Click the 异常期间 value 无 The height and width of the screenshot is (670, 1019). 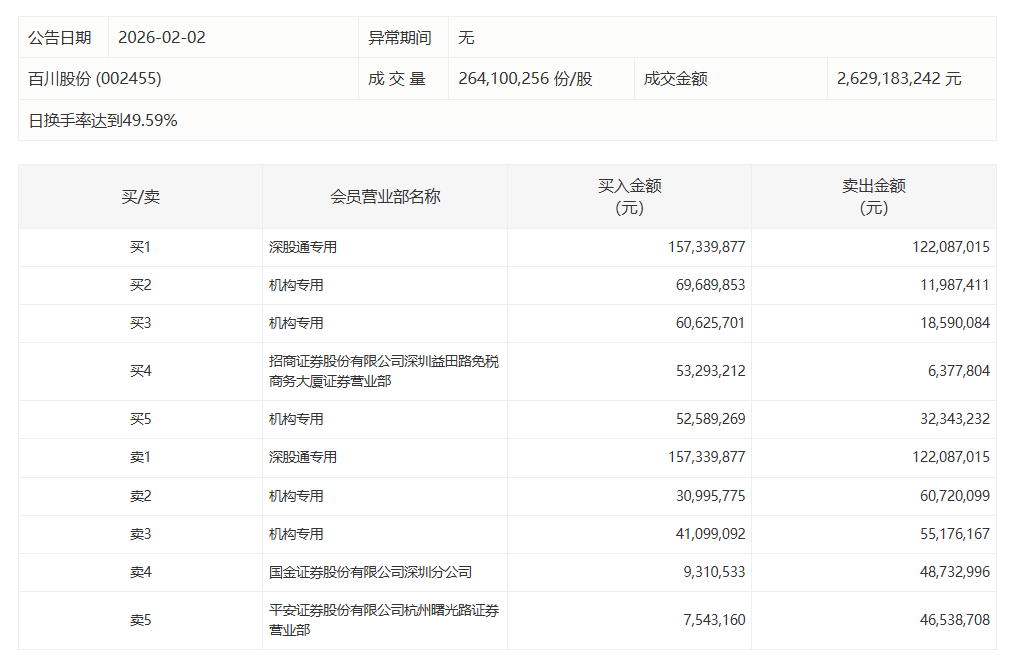point(466,37)
